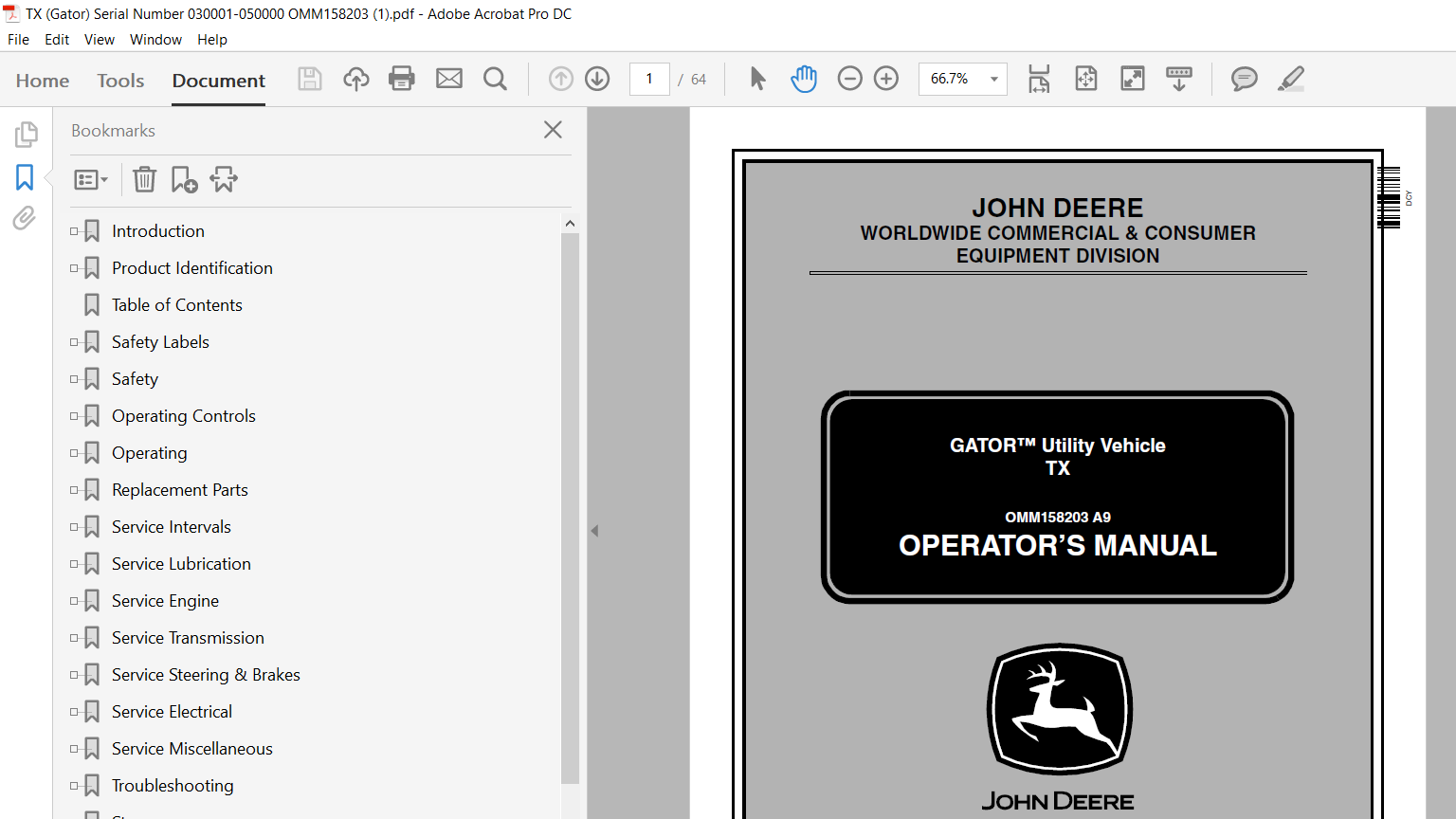This screenshot has height=819, width=1456.
Task: Enter full screen mode icon
Action: pos(1133,79)
